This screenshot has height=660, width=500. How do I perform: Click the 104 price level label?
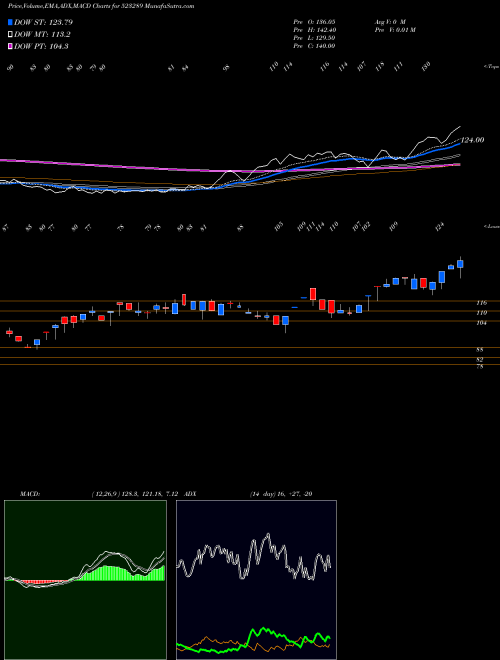coord(482,323)
